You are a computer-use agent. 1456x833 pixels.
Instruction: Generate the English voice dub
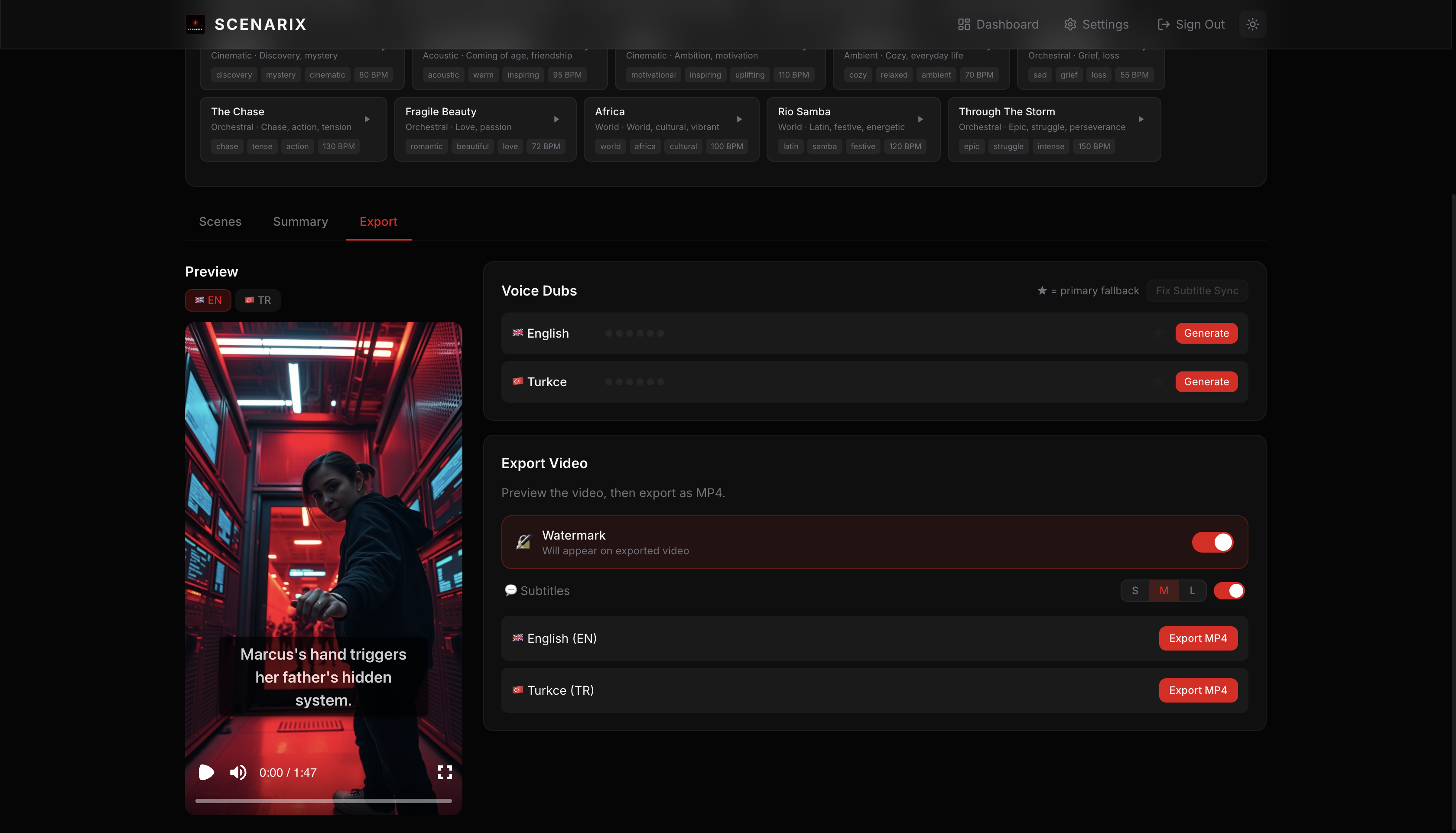1206,333
